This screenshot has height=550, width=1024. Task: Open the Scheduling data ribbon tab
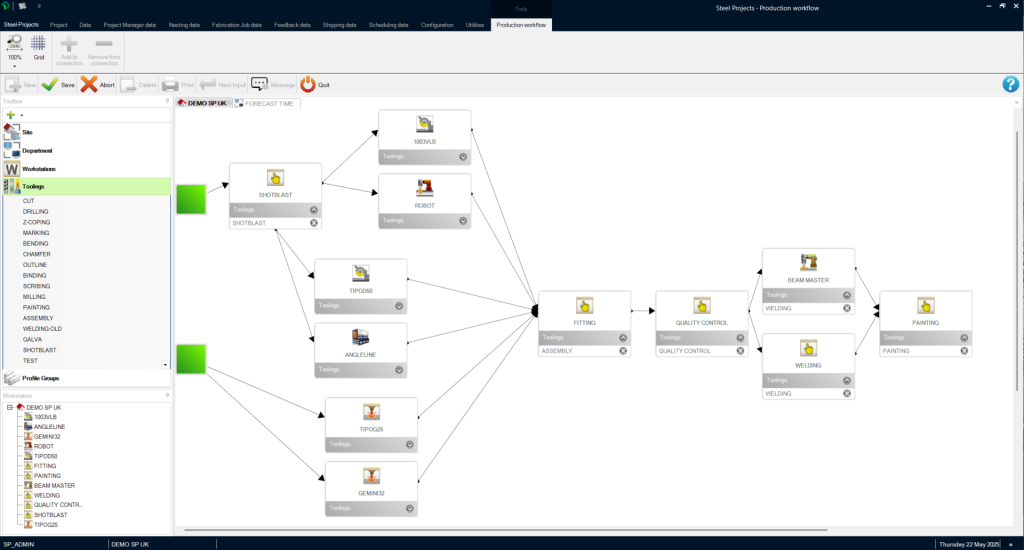coord(388,24)
